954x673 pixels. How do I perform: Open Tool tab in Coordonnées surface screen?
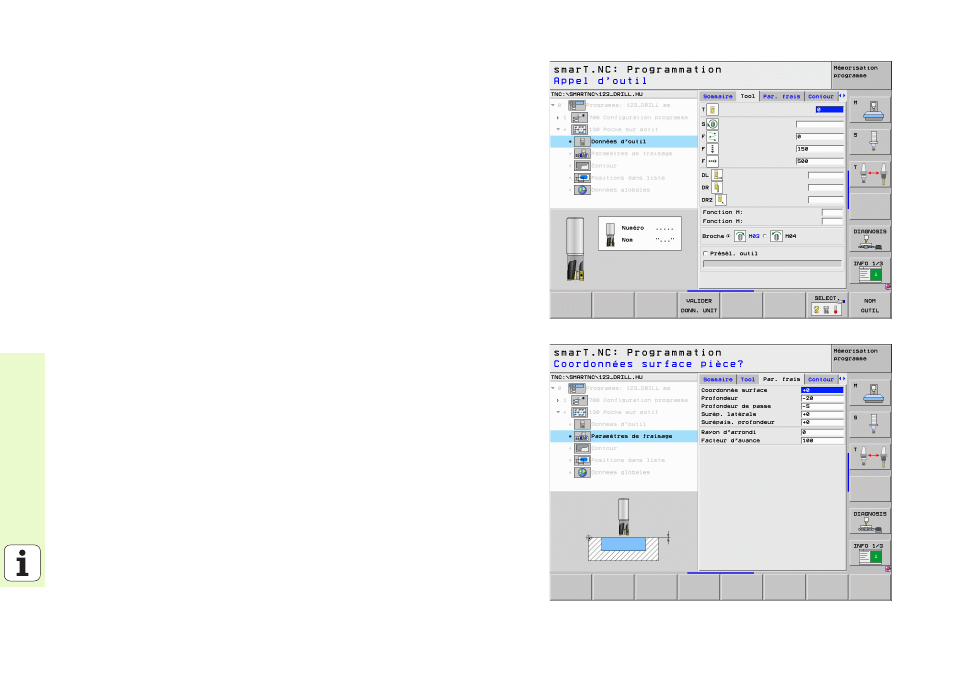(748, 379)
